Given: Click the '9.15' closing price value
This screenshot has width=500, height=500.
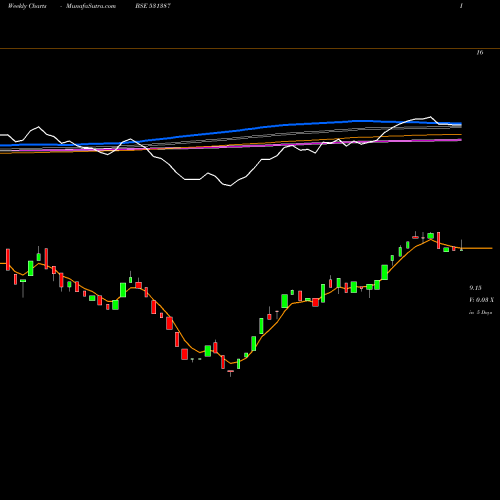Looking at the screenshot, I should point(476,288).
